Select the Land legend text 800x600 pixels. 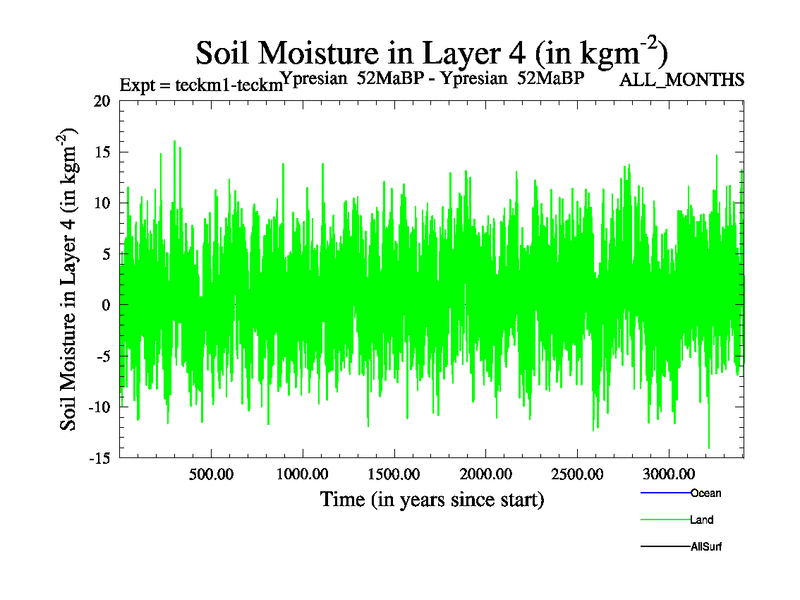[x=701, y=520]
